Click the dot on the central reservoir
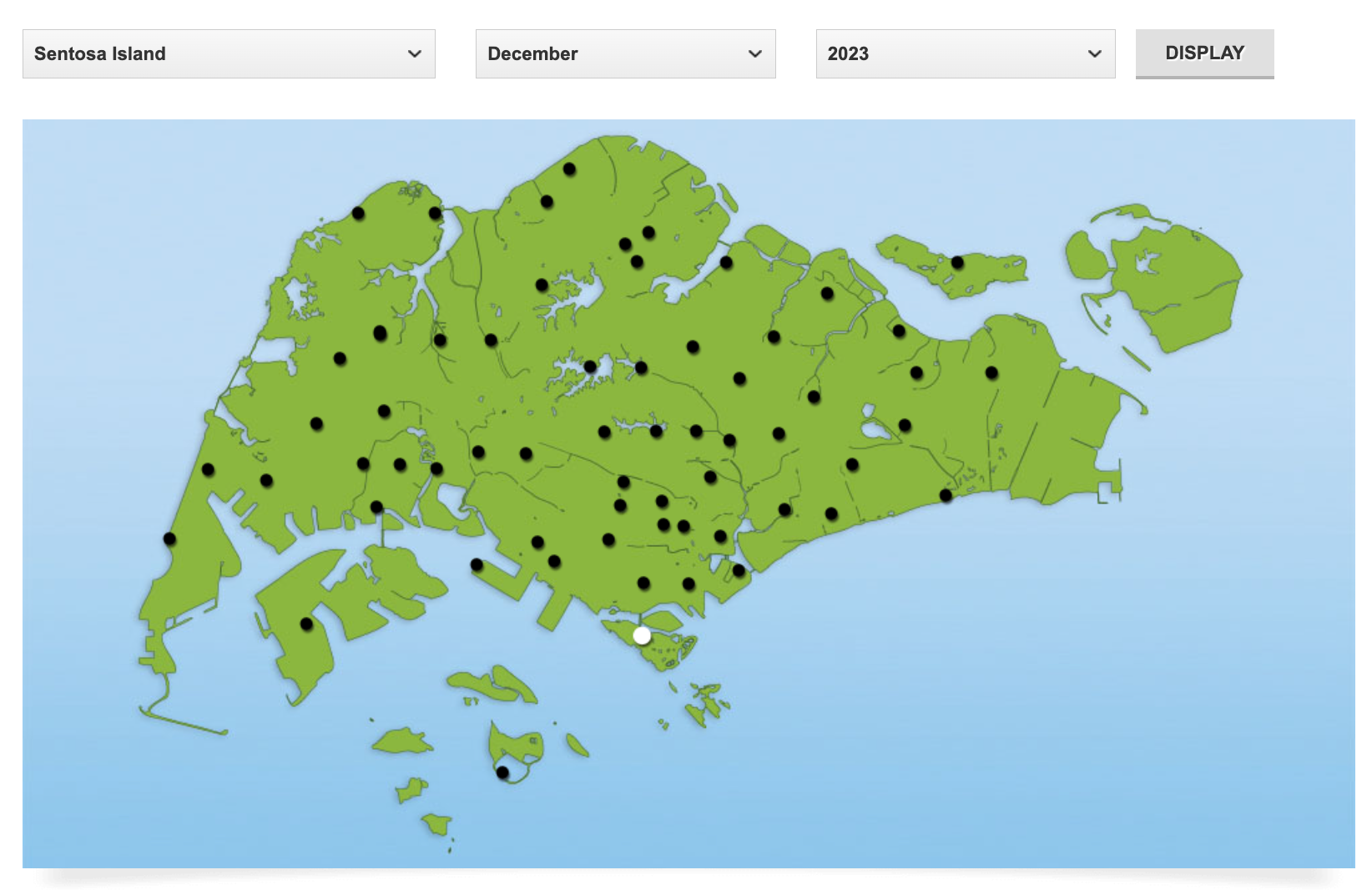1372x890 pixels. coord(590,367)
